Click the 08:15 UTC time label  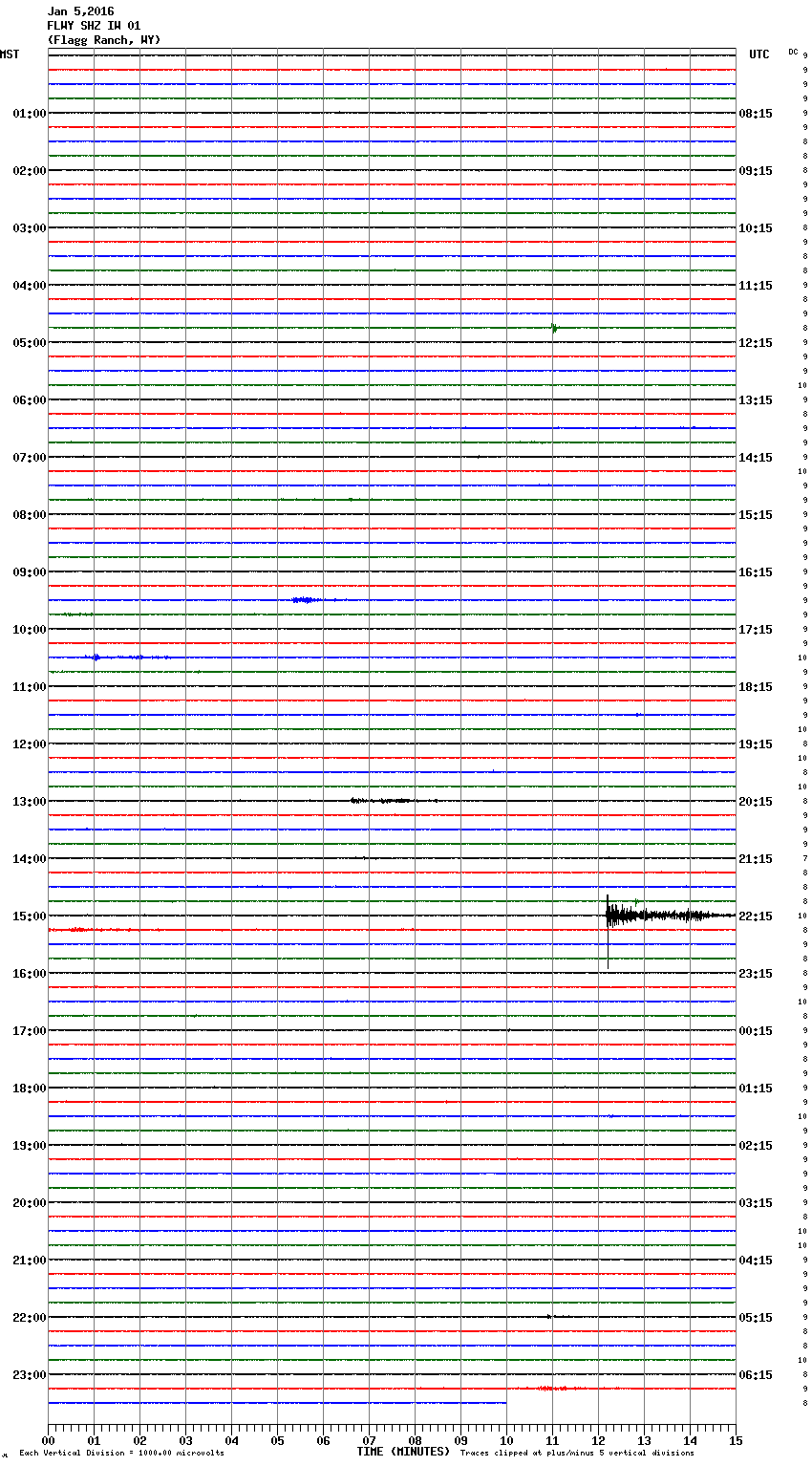(x=756, y=114)
